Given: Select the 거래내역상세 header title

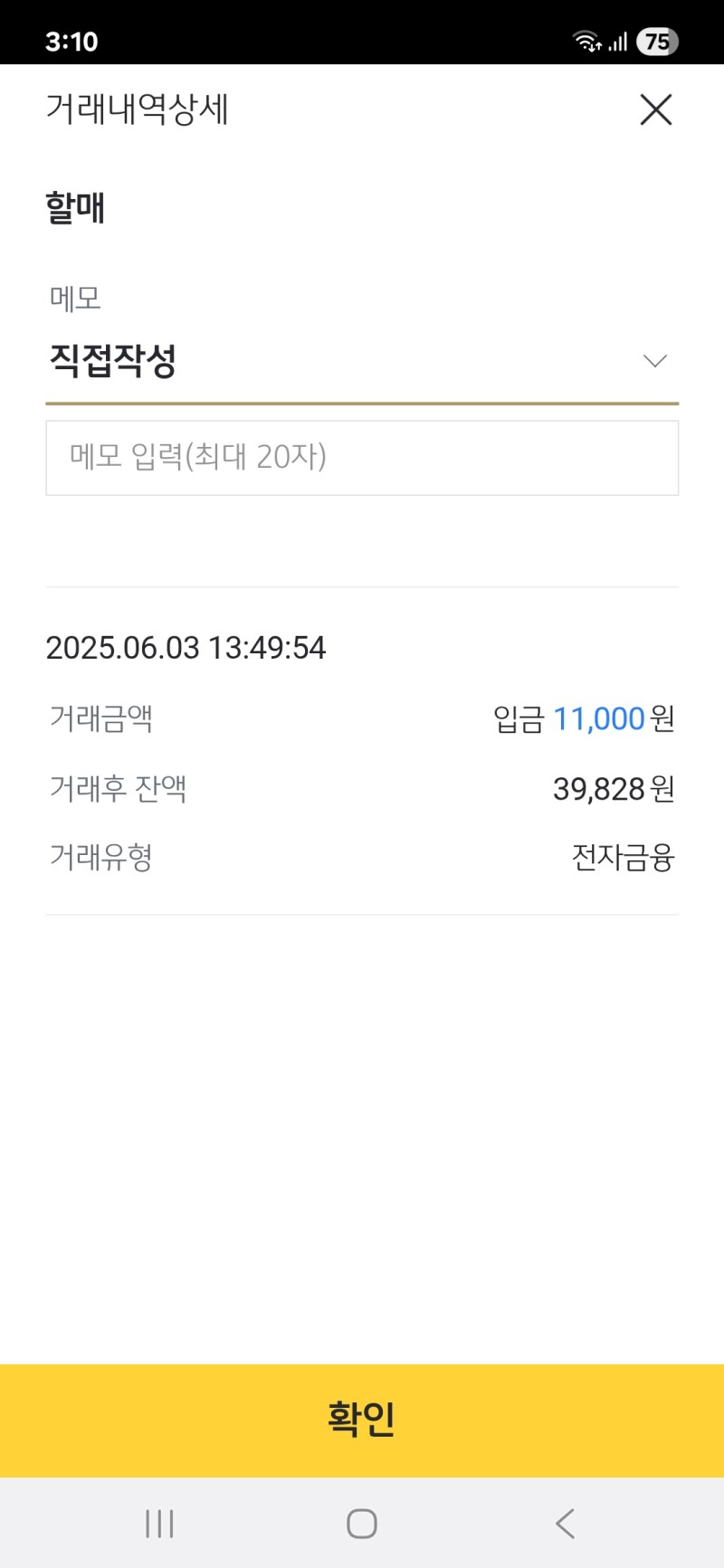Looking at the screenshot, I should click(138, 110).
